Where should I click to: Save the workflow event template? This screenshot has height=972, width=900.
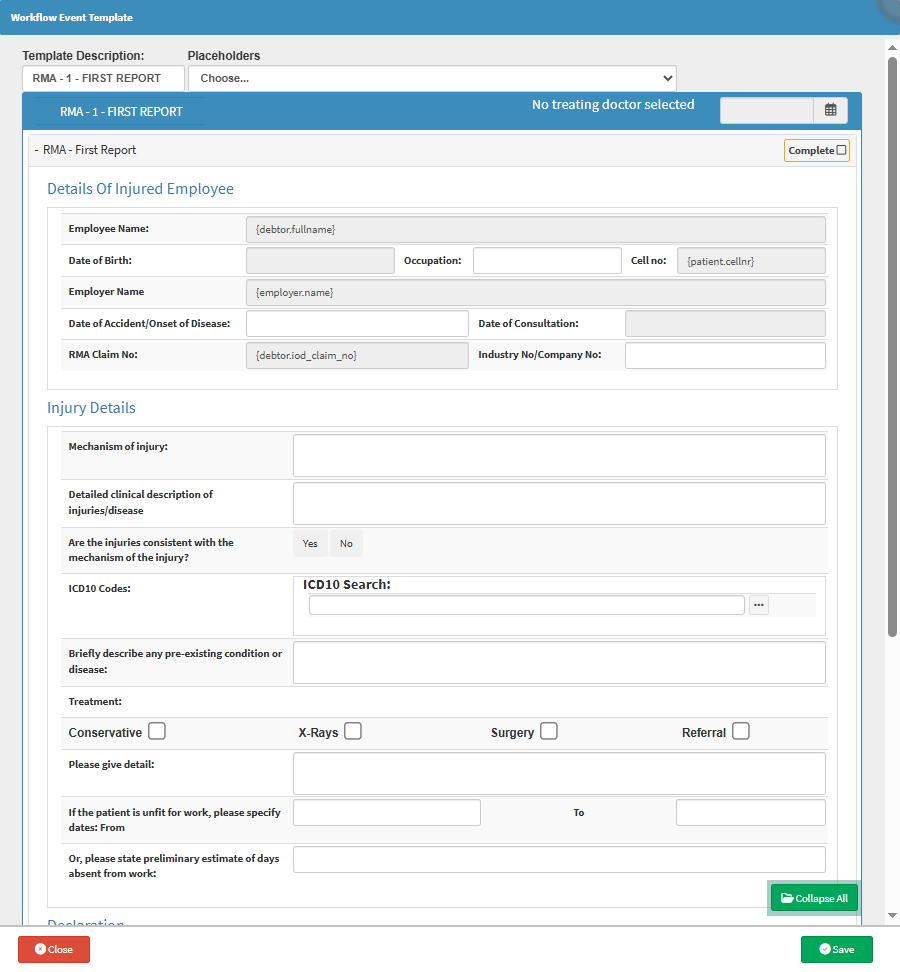[x=836, y=949]
